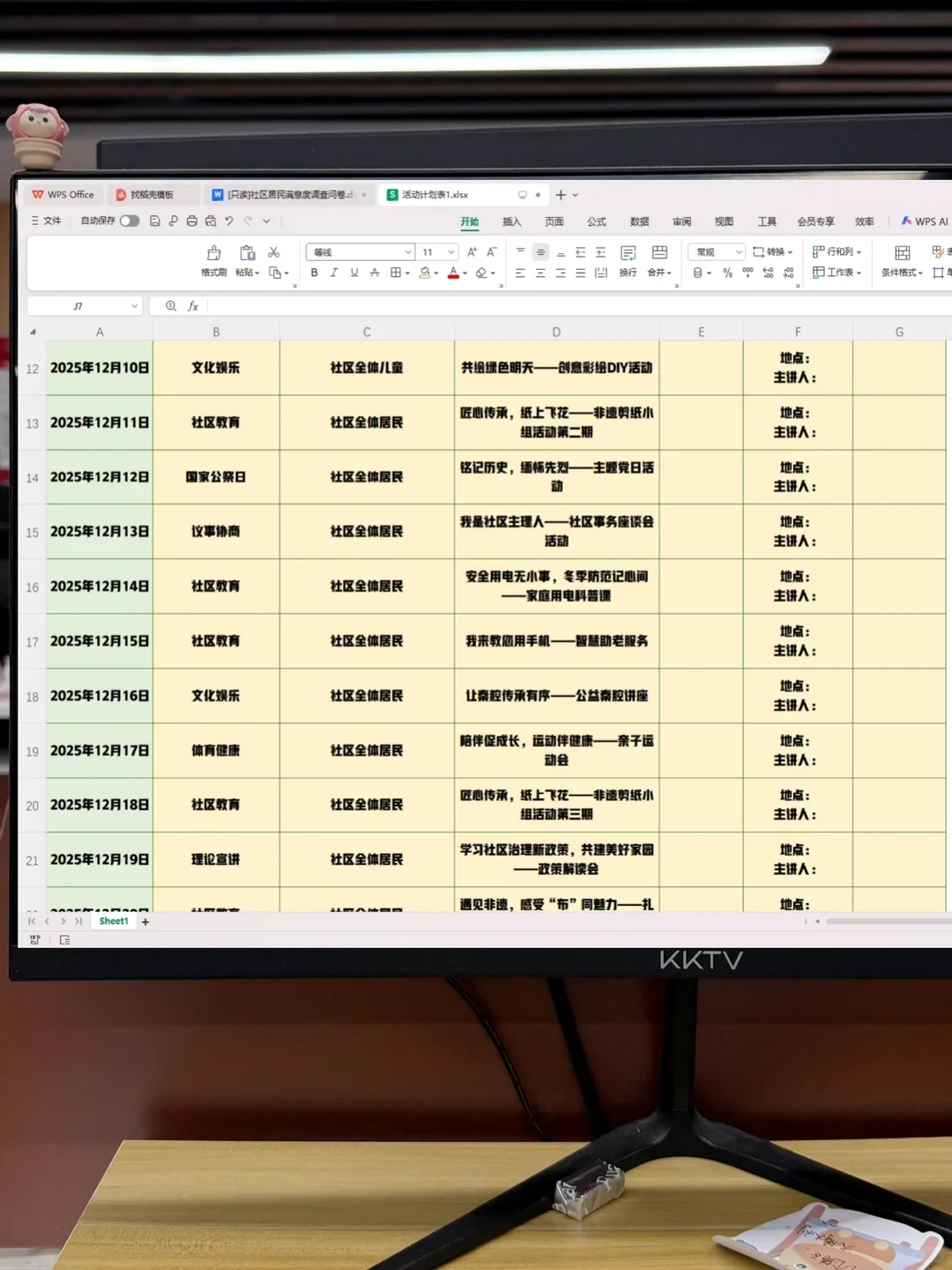Switch to the Page (页面) ribbon tab
952x1270 pixels.
[554, 221]
